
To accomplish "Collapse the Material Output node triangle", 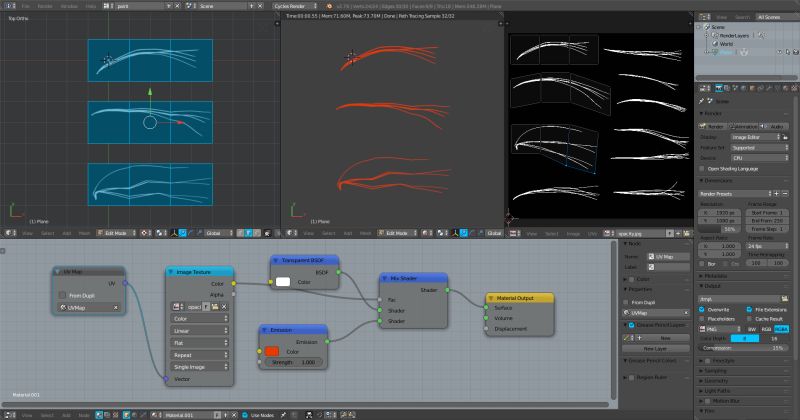I will click(491, 298).
